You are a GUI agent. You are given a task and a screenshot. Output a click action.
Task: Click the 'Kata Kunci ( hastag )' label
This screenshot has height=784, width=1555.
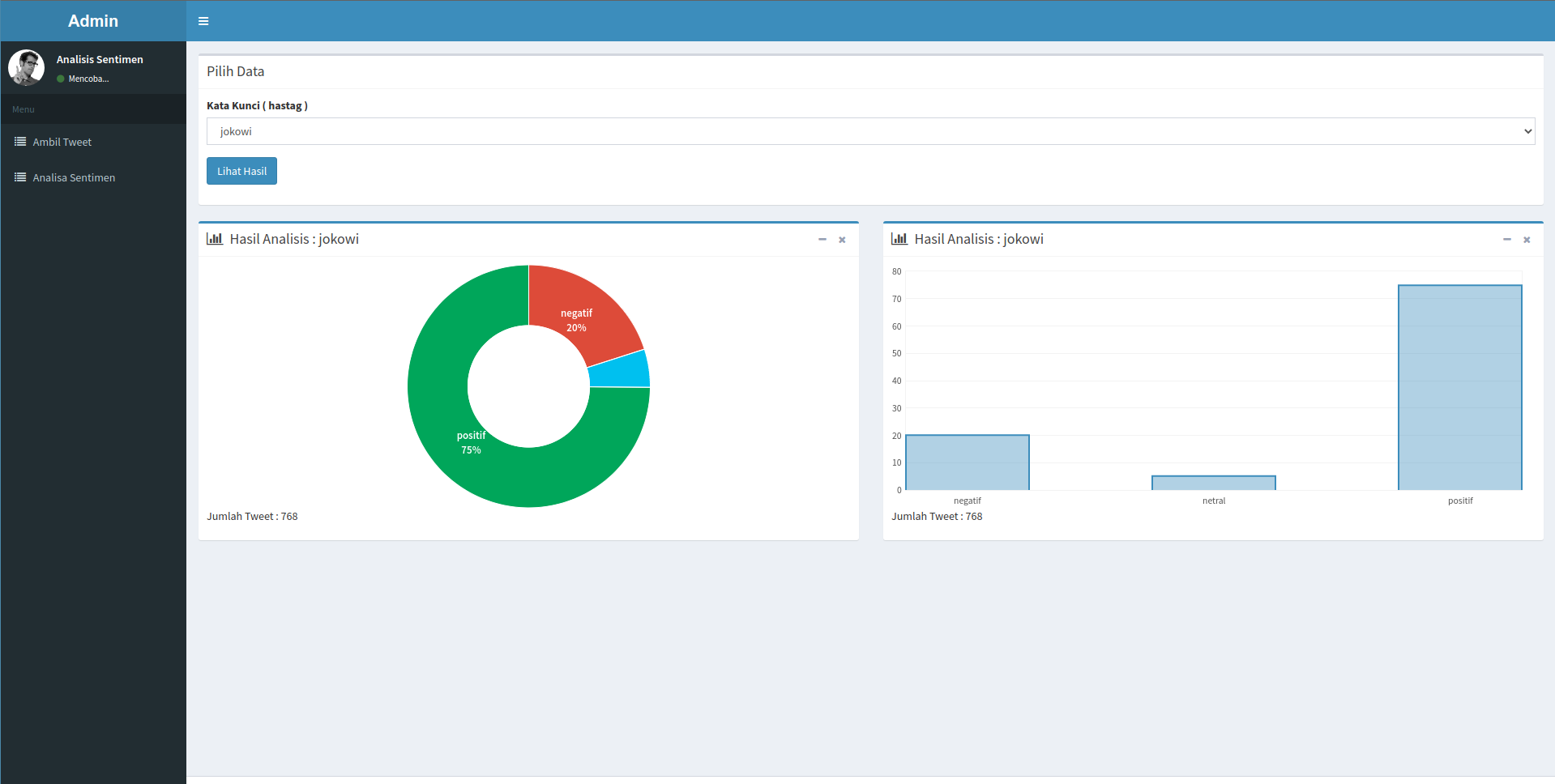click(x=257, y=105)
